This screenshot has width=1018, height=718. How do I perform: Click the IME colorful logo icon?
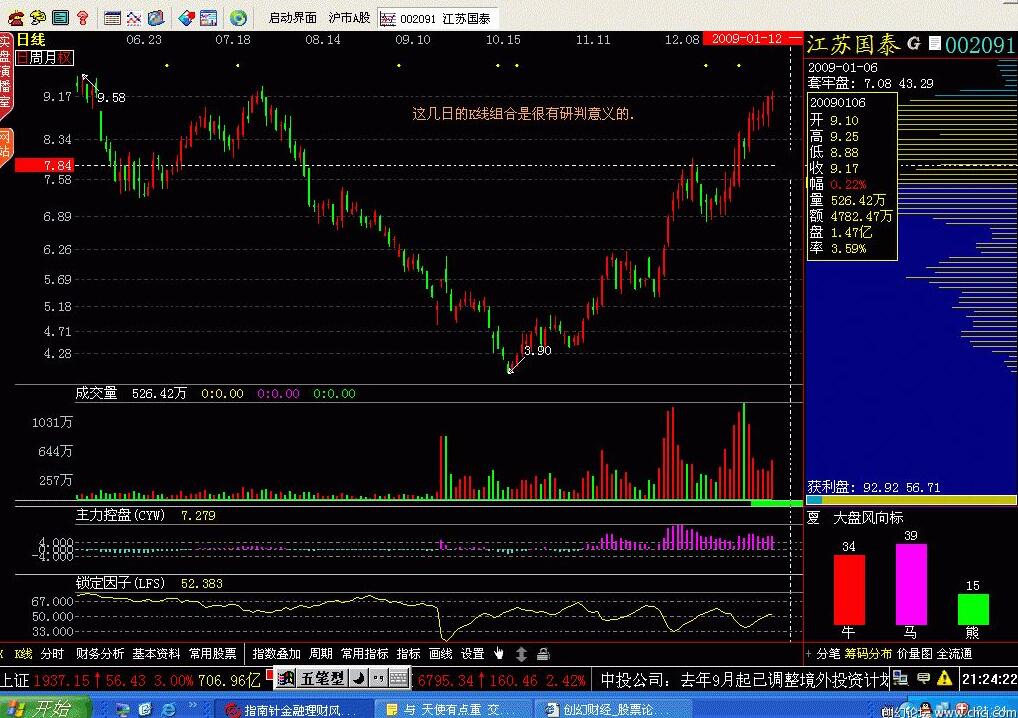tap(285, 679)
